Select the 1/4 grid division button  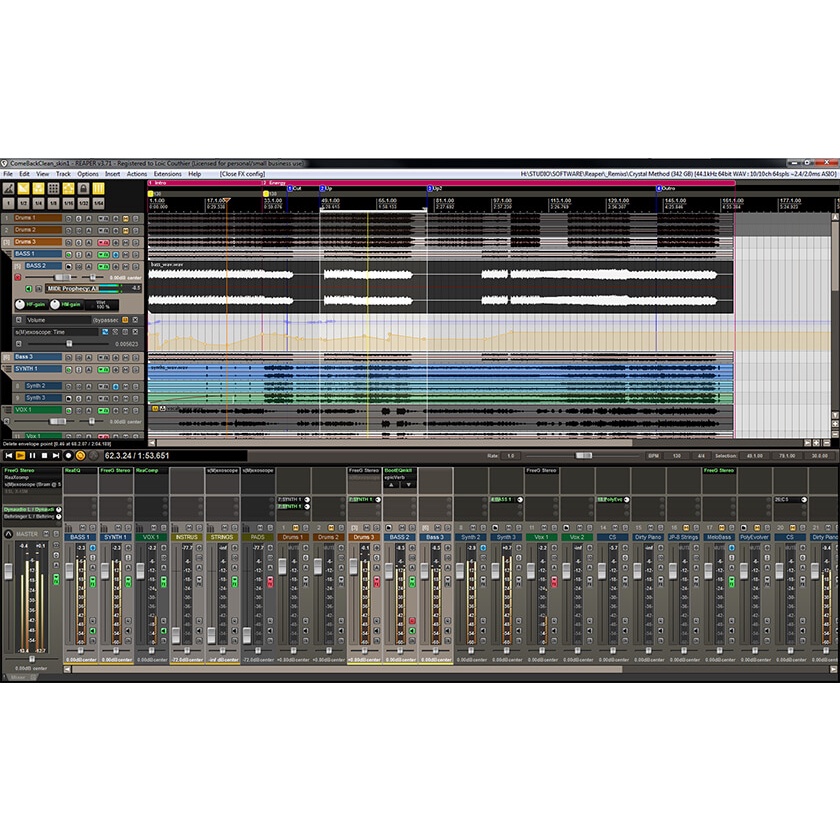tap(37, 203)
